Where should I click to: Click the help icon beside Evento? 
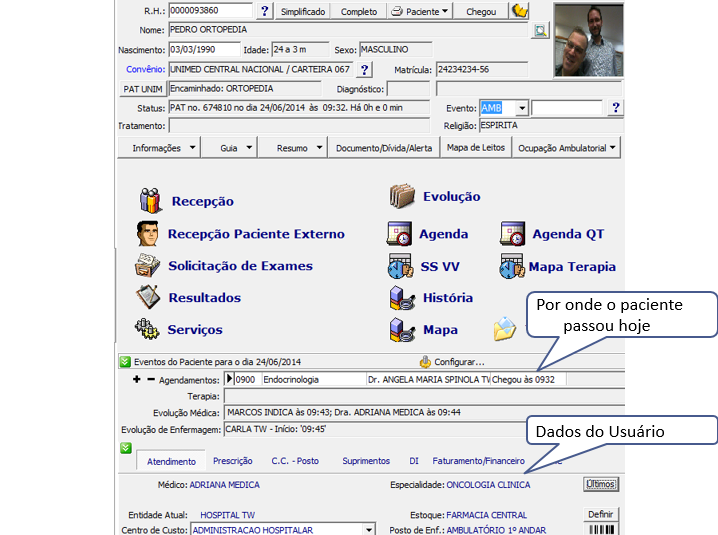click(615, 108)
